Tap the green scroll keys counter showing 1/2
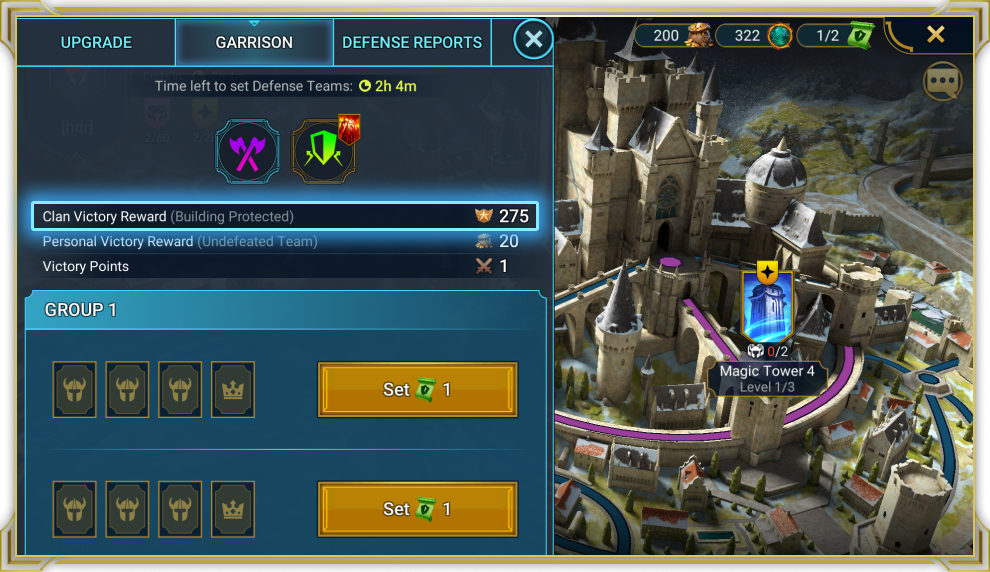The height and width of the screenshot is (572, 990). pos(836,35)
